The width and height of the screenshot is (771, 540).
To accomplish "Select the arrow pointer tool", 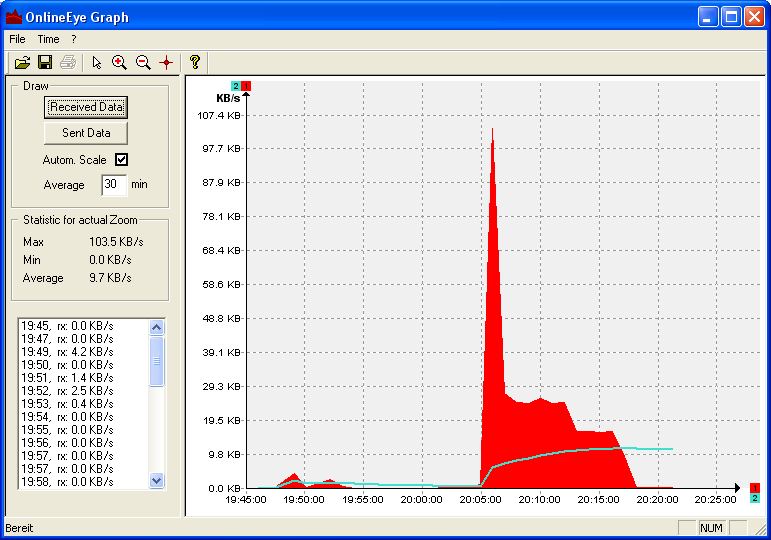I will [96, 62].
